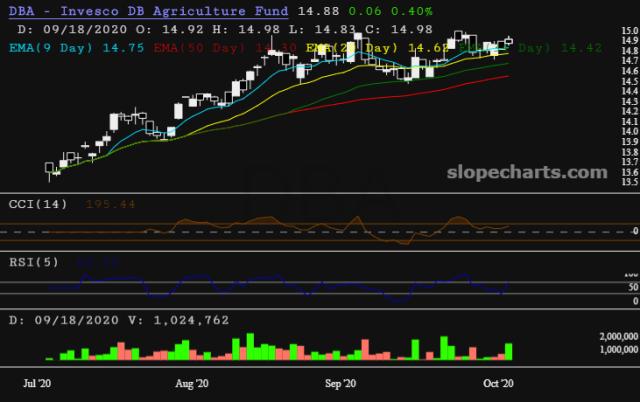Click the last green volume bar near Oct '20
This screenshot has height=402, width=640.
509,351
